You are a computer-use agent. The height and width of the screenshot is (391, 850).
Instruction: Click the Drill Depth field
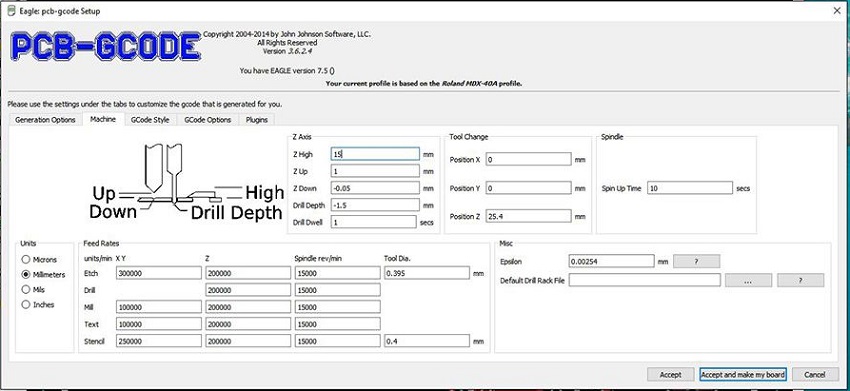coord(375,205)
